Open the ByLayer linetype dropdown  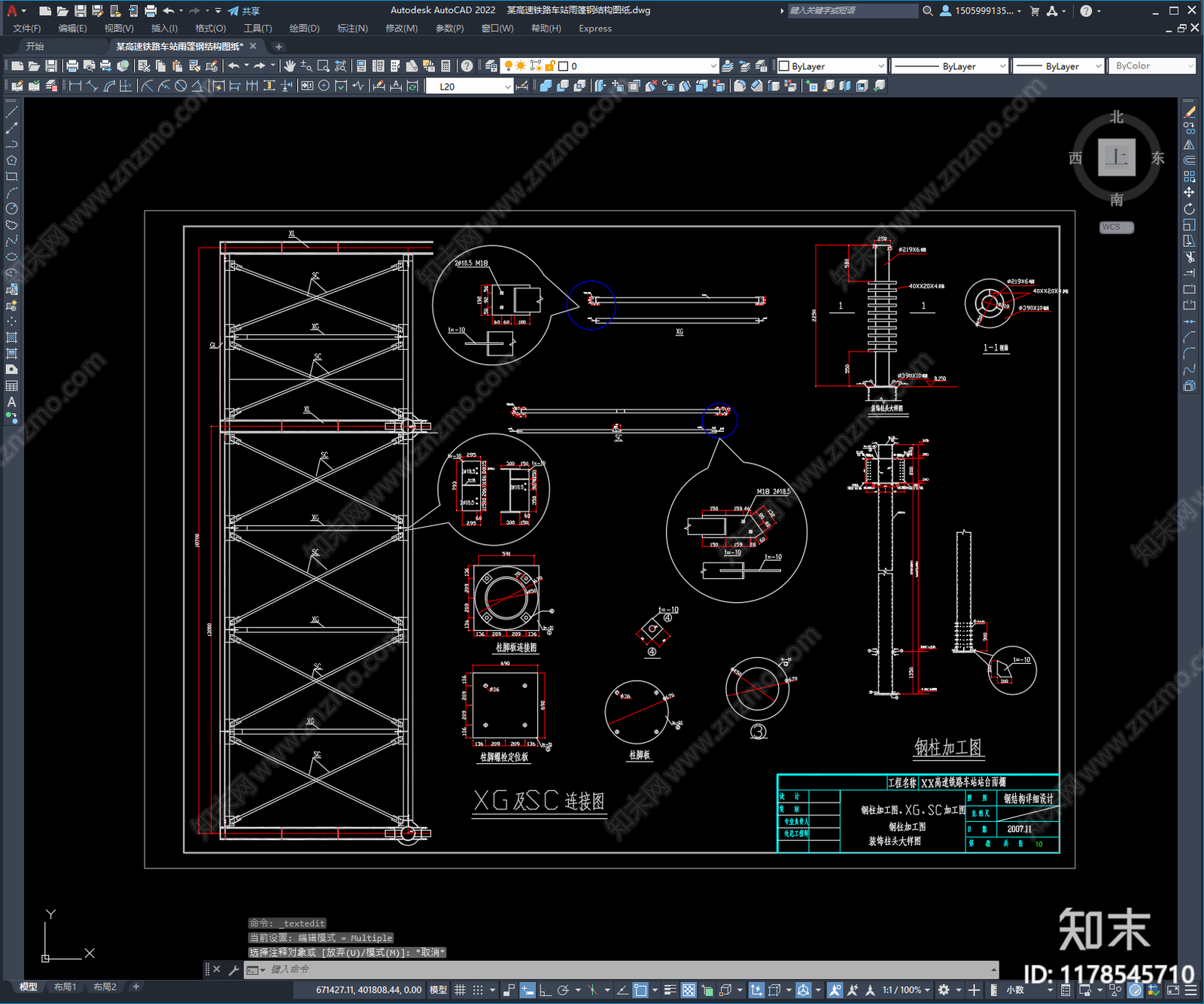click(x=950, y=66)
